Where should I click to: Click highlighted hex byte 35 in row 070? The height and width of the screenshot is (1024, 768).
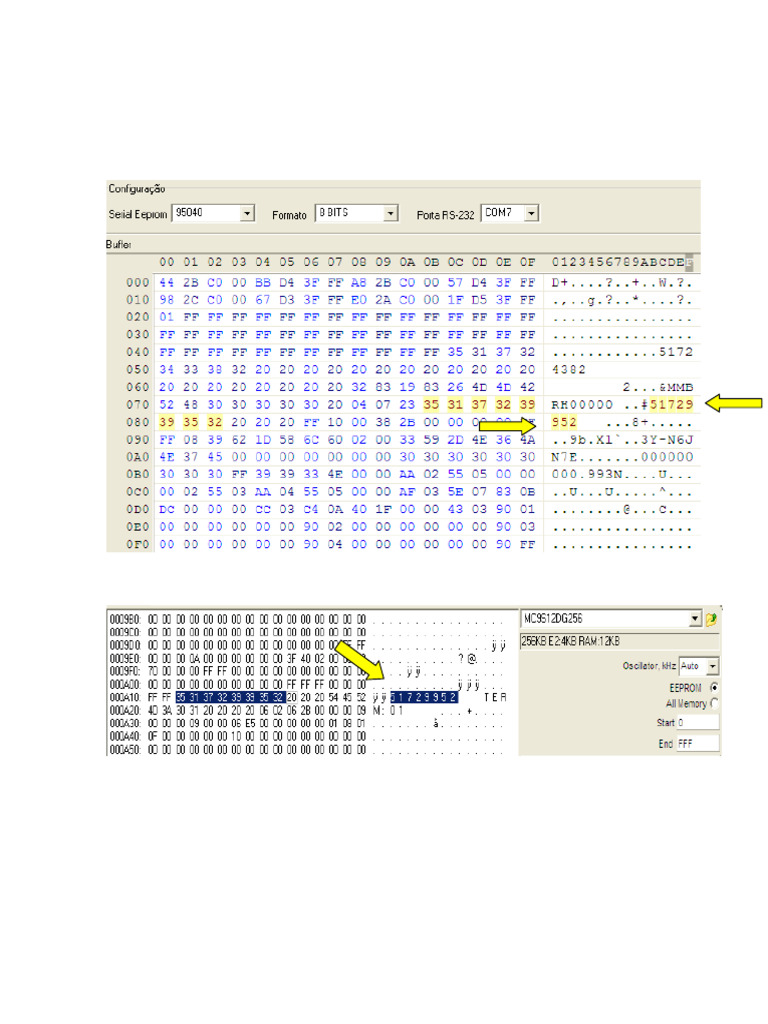pos(431,404)
